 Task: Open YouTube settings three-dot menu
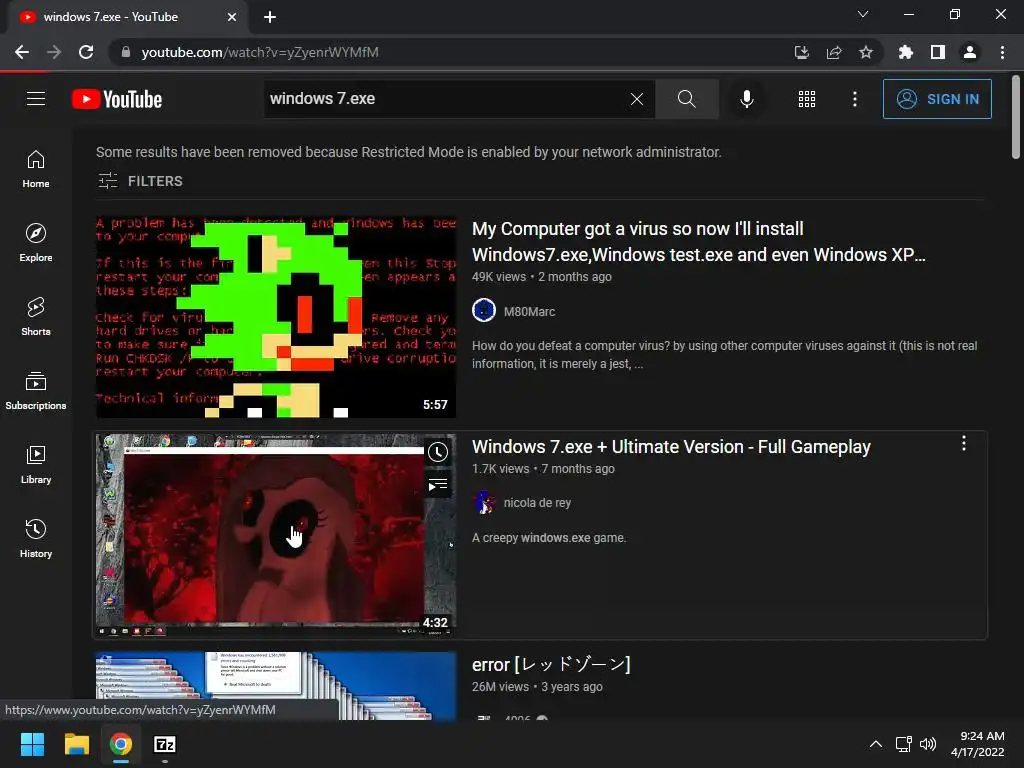click(x=854, y=99)
